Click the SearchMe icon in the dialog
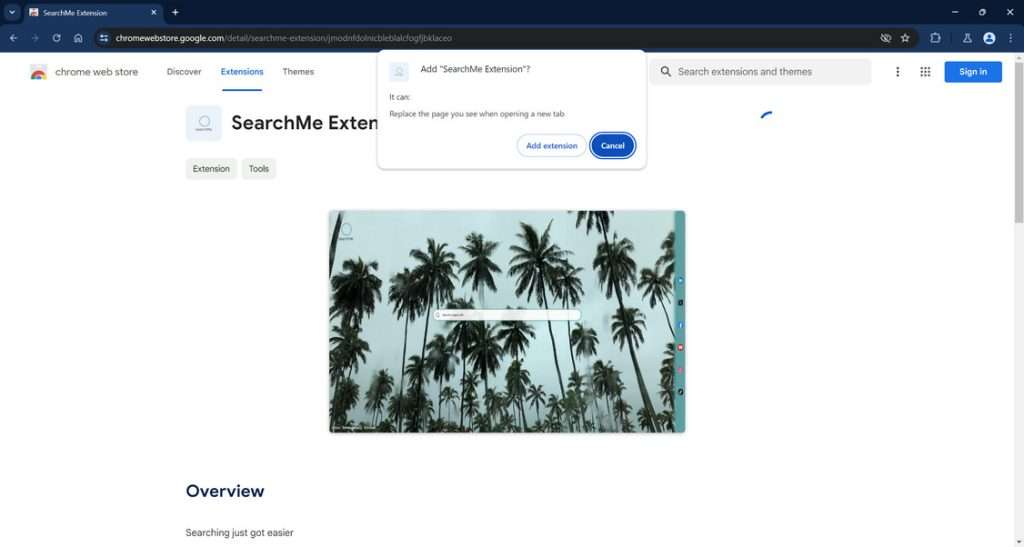This screenshot has width=1024, height=547. click(x=399, y=72)
